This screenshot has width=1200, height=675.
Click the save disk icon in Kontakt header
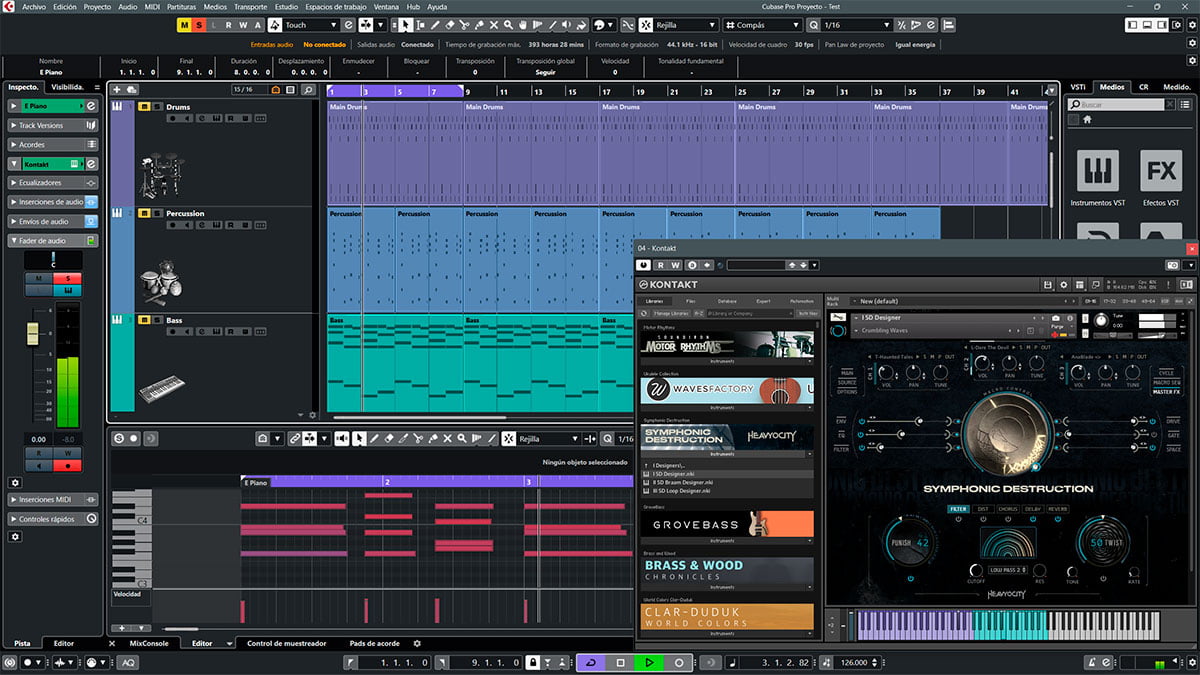(1048, 285)
